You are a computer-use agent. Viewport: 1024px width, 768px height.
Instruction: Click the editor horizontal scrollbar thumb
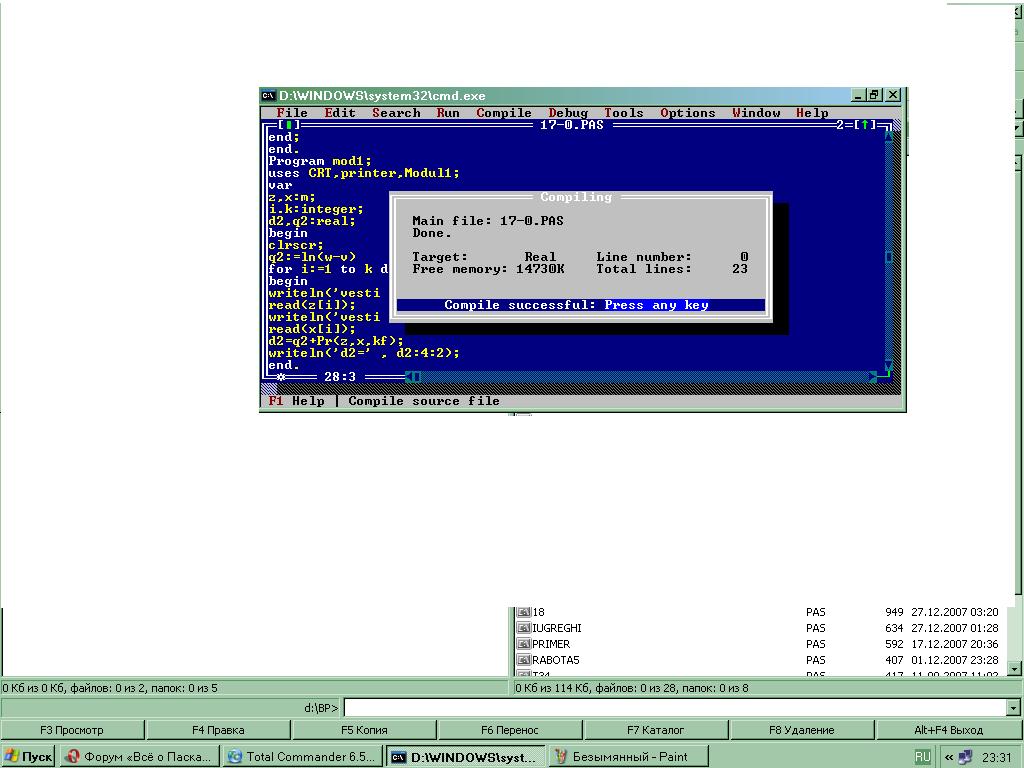[415, 377]
